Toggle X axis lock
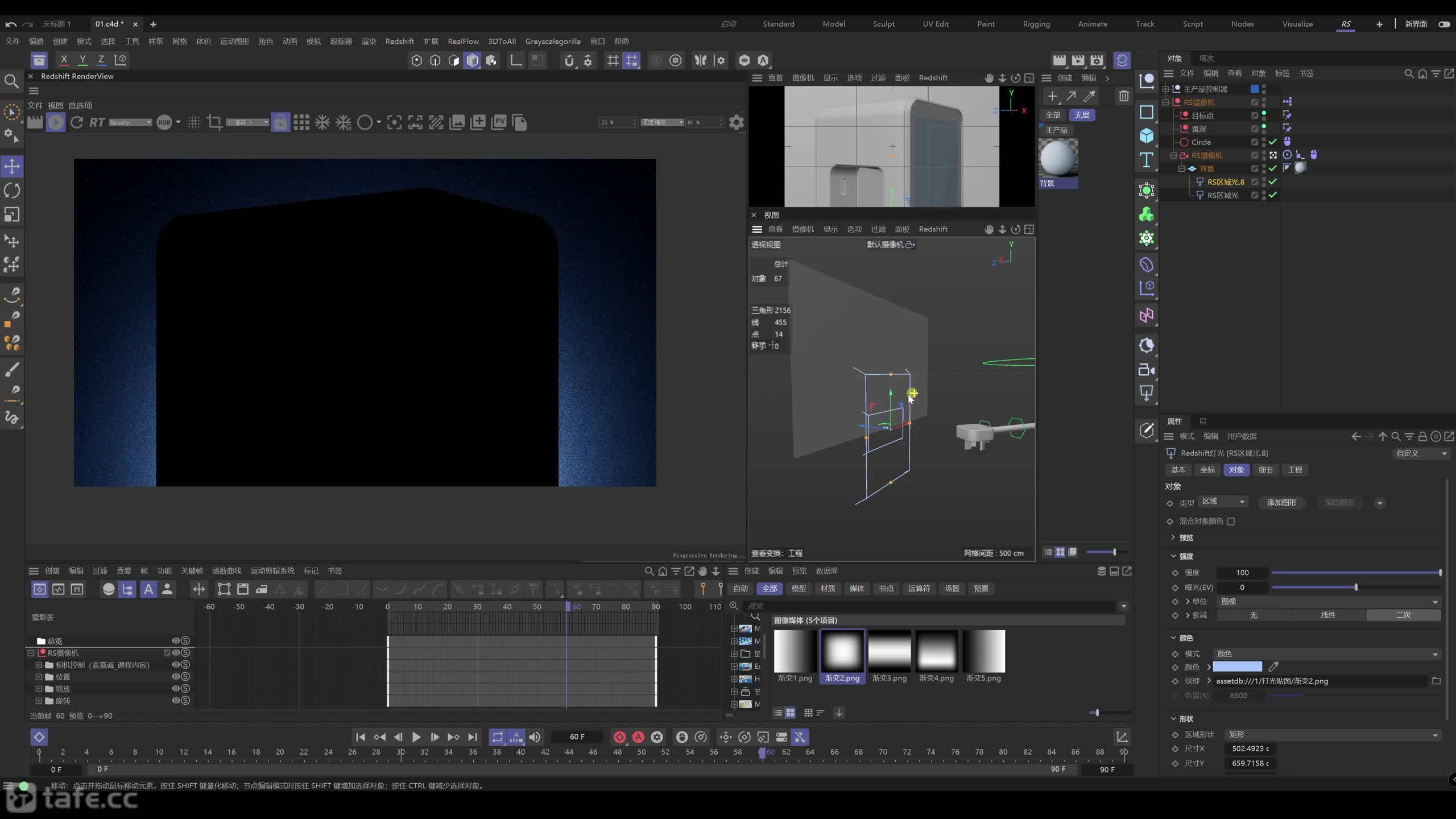 coord(64,60)
